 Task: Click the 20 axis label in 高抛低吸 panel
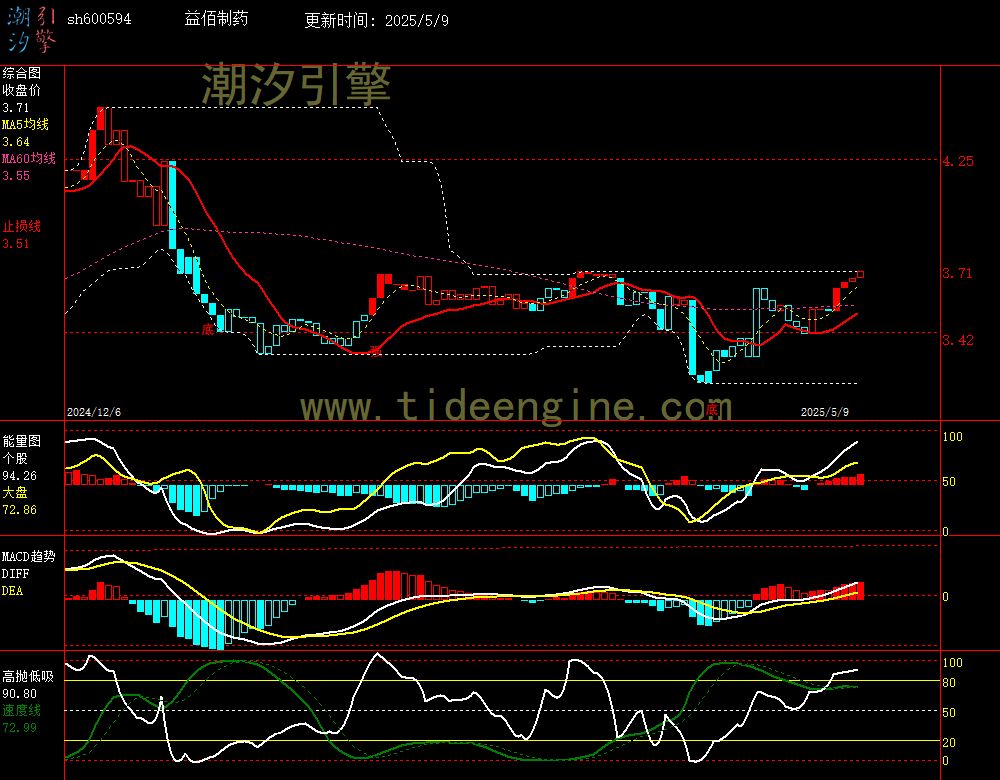[x=949, y=742]
